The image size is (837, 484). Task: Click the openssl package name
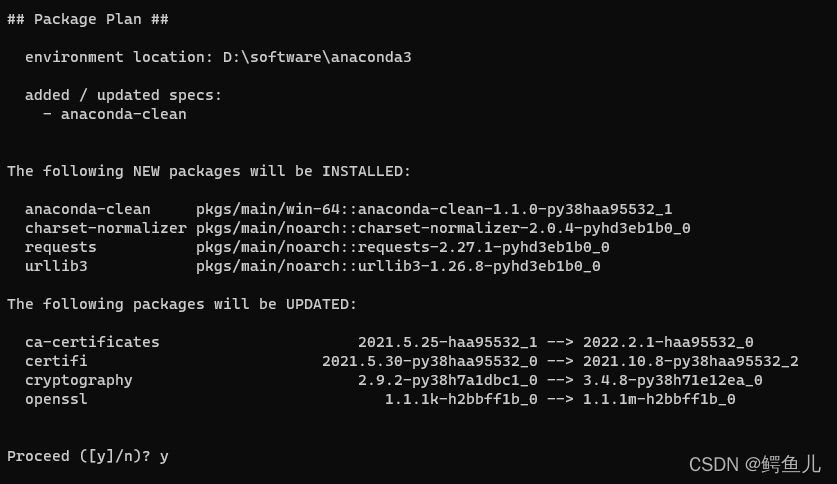[56, 399]
